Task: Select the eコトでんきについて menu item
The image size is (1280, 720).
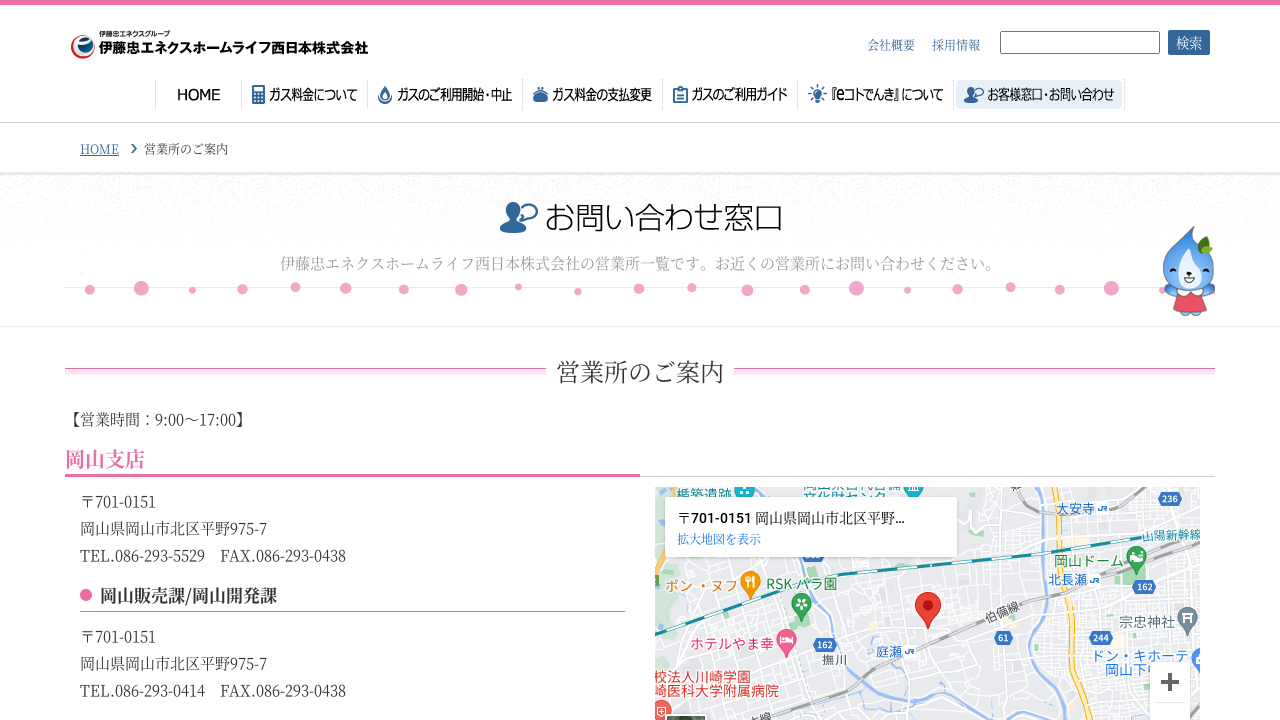Action: (876, 95)
